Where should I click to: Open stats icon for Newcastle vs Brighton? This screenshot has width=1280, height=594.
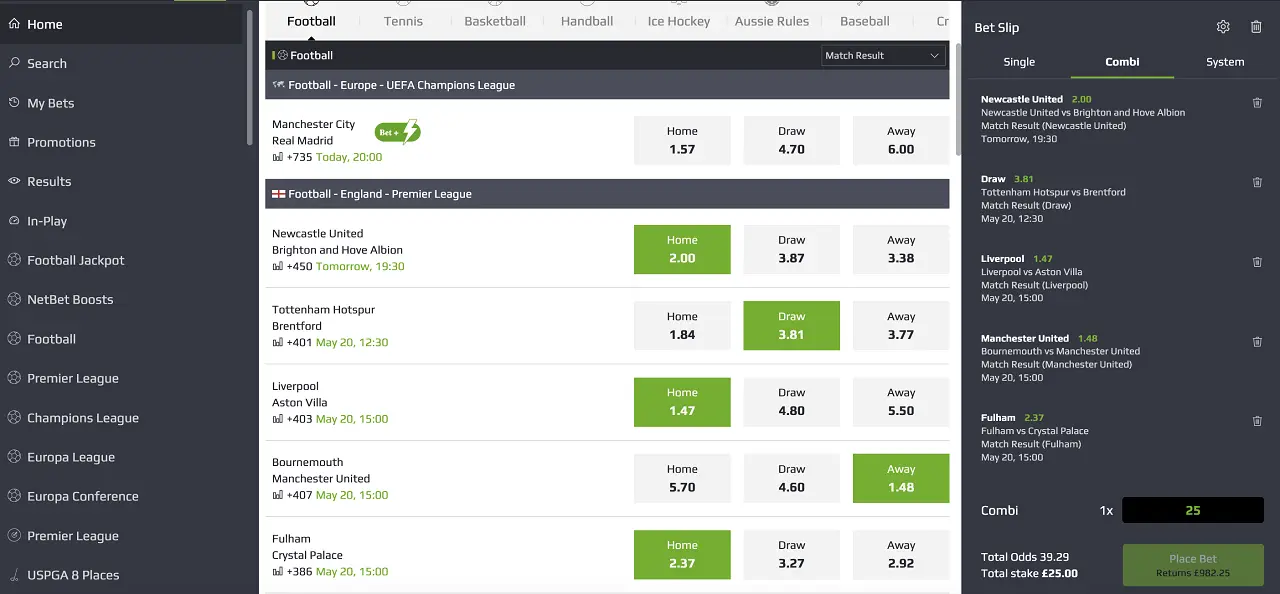(277, 266)
